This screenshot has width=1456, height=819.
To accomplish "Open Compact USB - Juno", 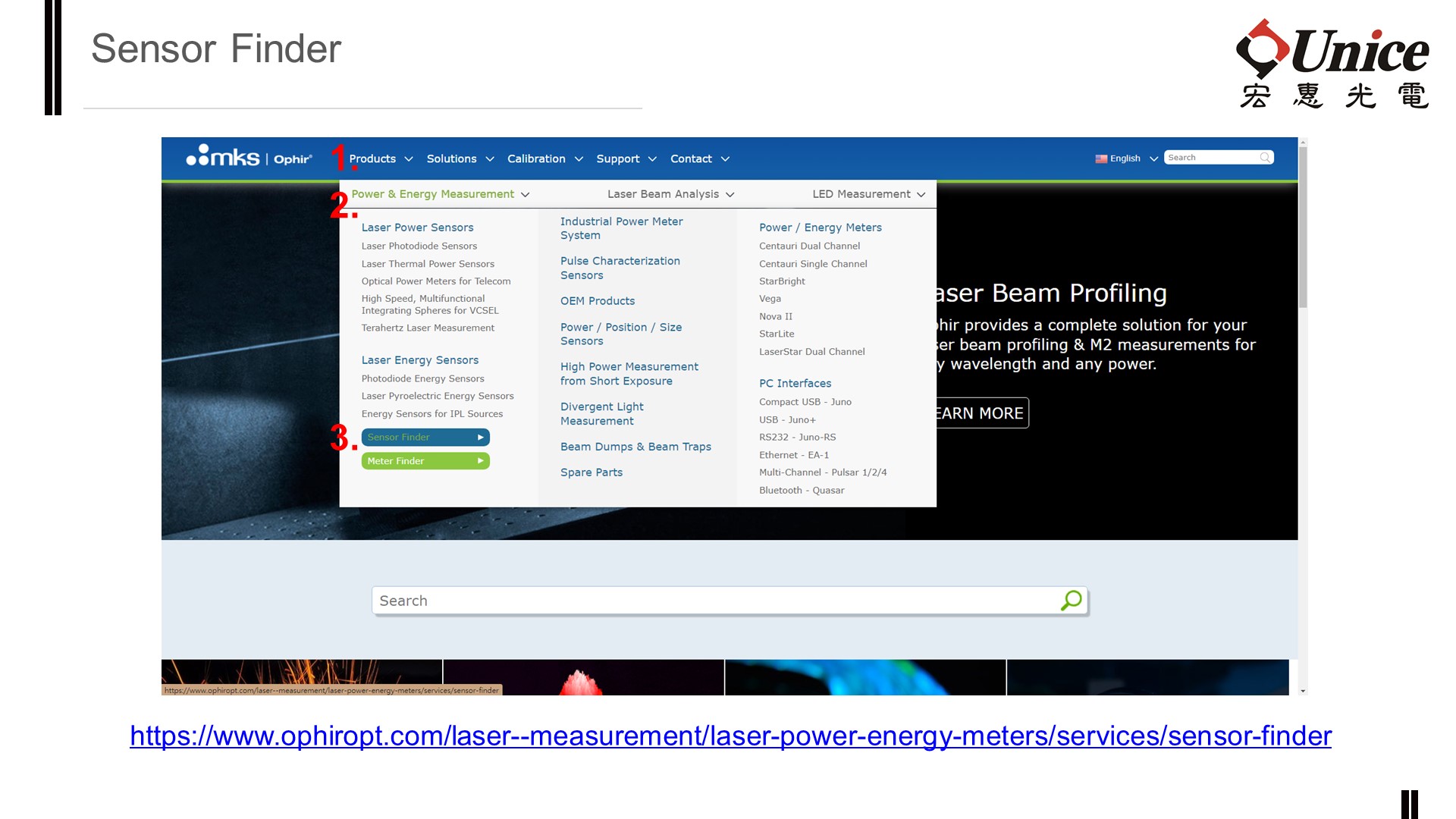I will (x=805, y=402).
